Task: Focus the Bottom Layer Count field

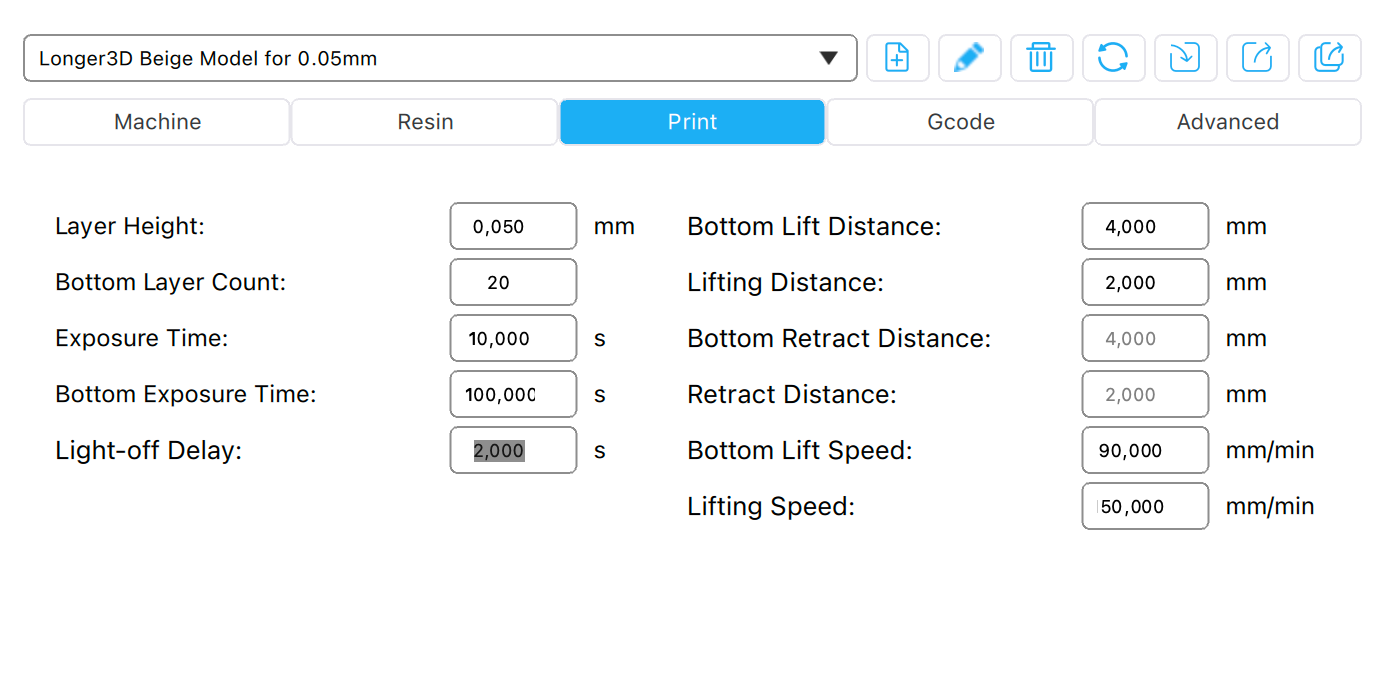Action: point(513,282)
